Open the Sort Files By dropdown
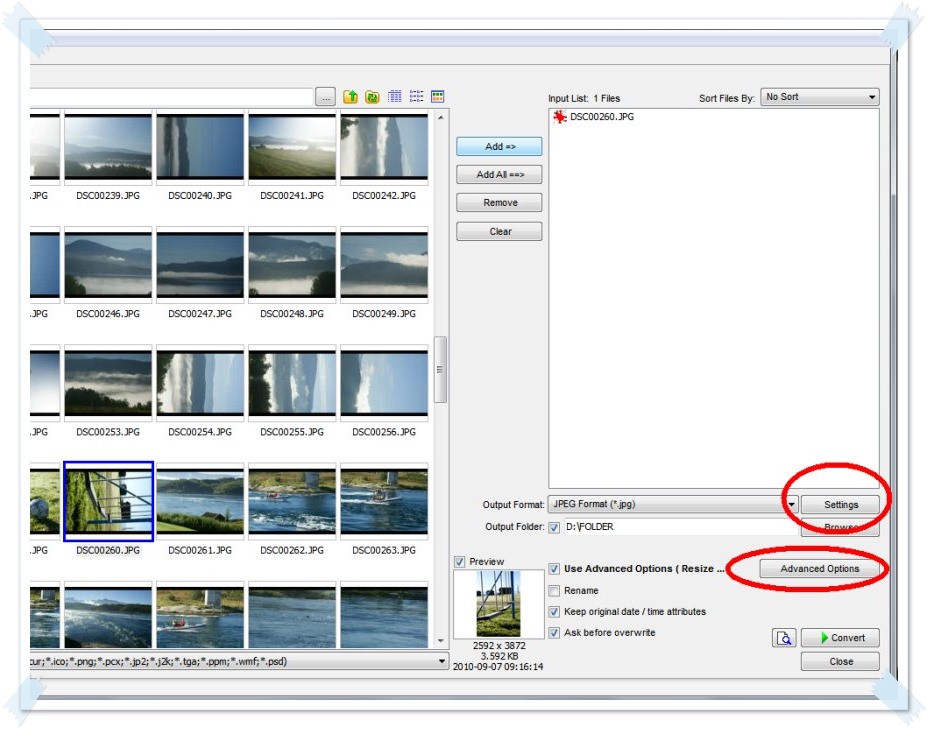This screenshot has height=729, width=927. click(x=818, y=97)
